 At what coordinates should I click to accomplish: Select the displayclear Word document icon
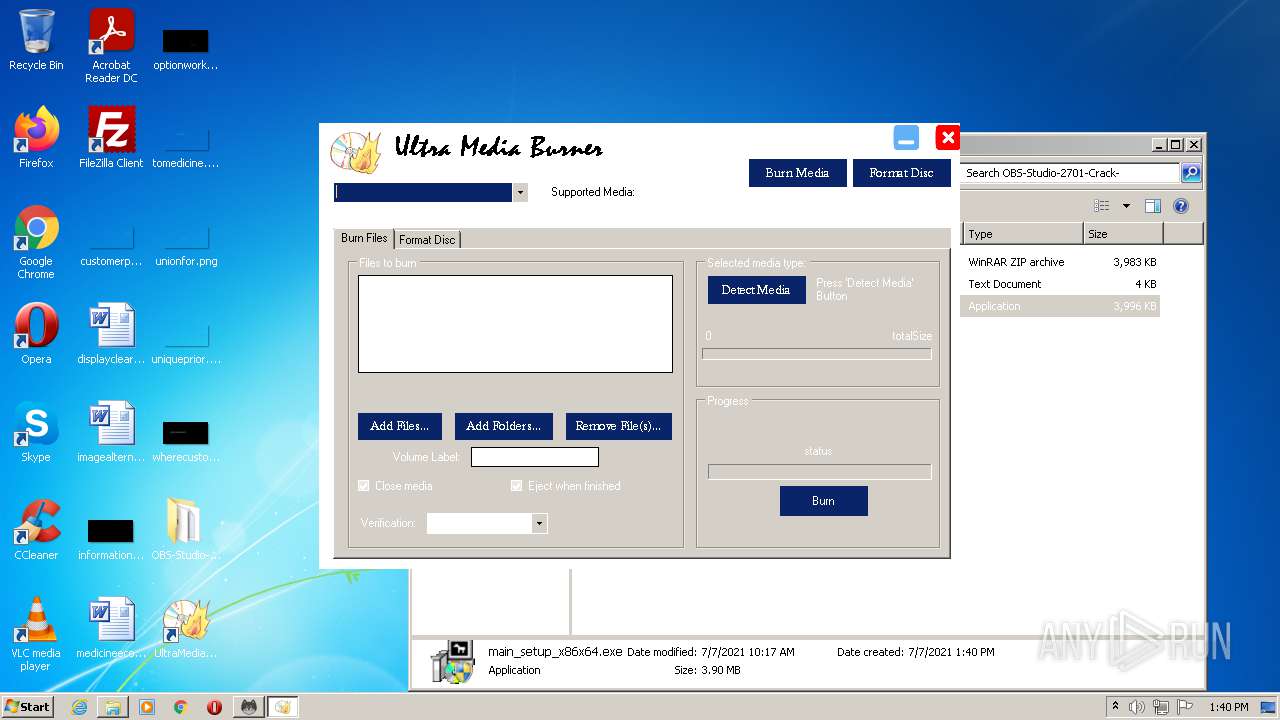point(111,334)
